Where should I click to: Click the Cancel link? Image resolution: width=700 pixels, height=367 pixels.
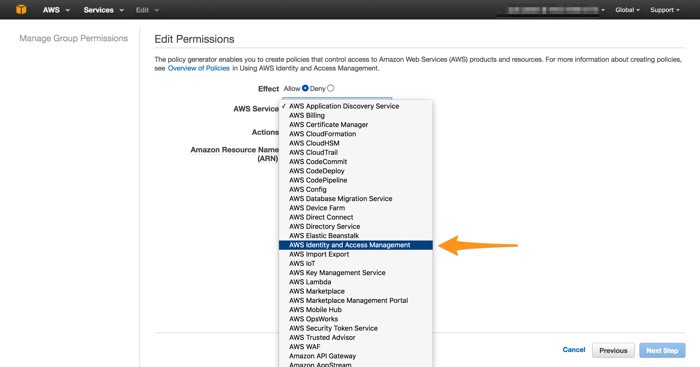[574, 350]
